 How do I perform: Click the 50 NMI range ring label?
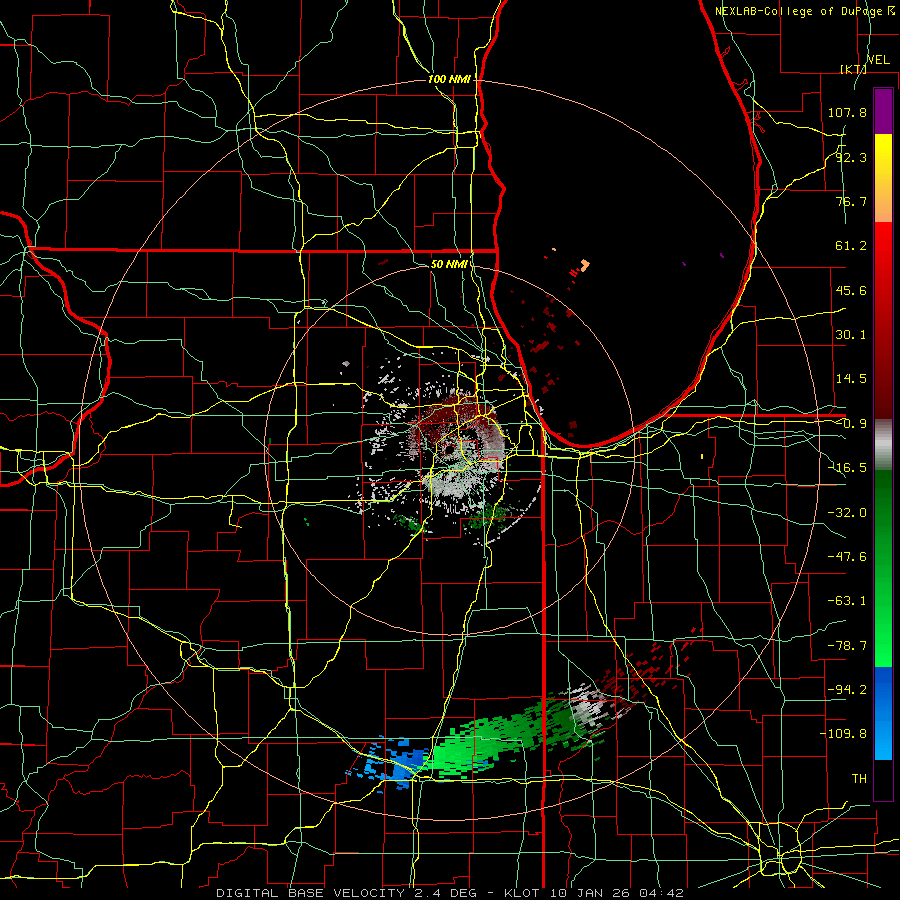[449, 264]
